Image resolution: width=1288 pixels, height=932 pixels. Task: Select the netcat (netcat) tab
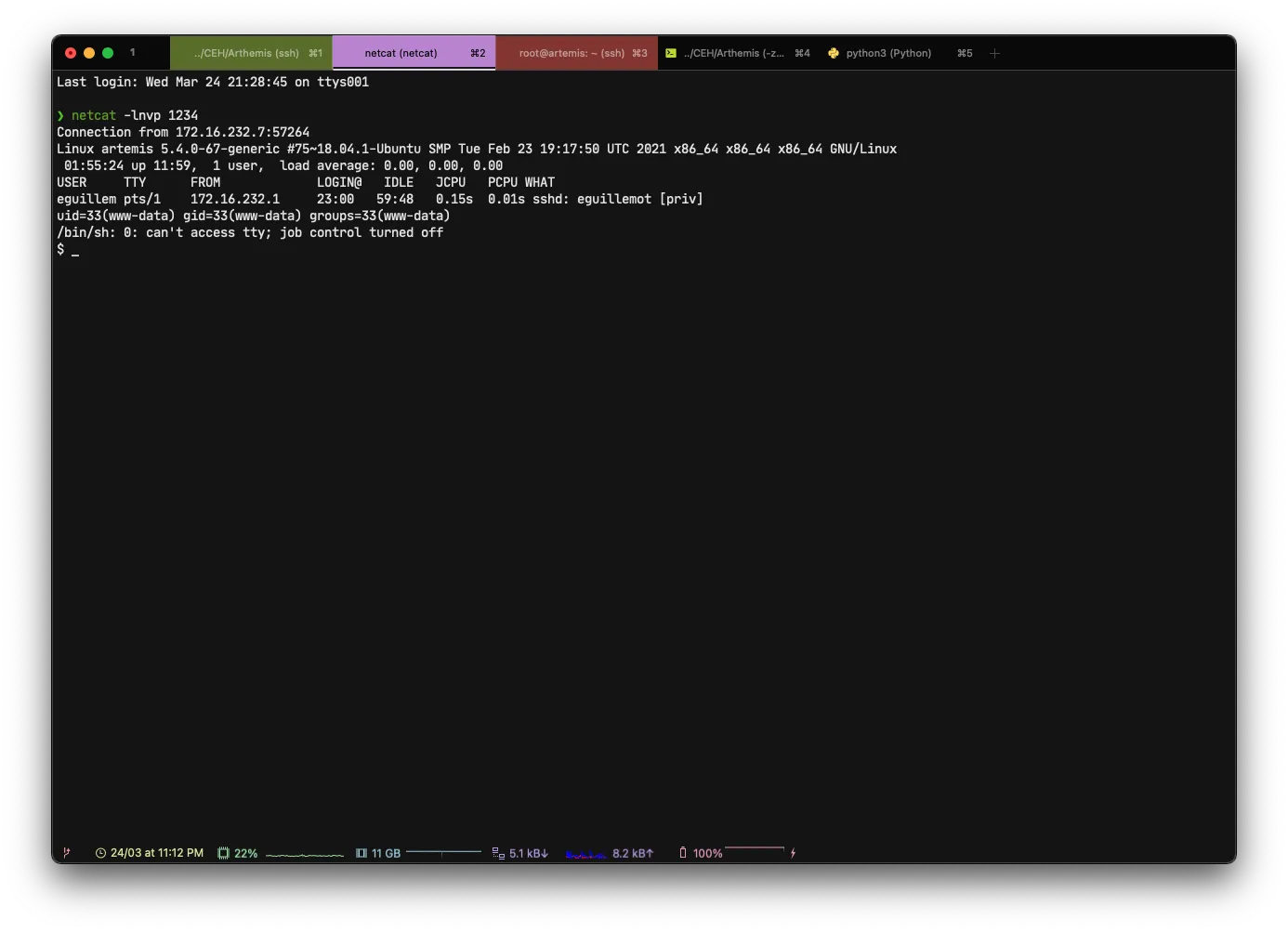[414, 53]
